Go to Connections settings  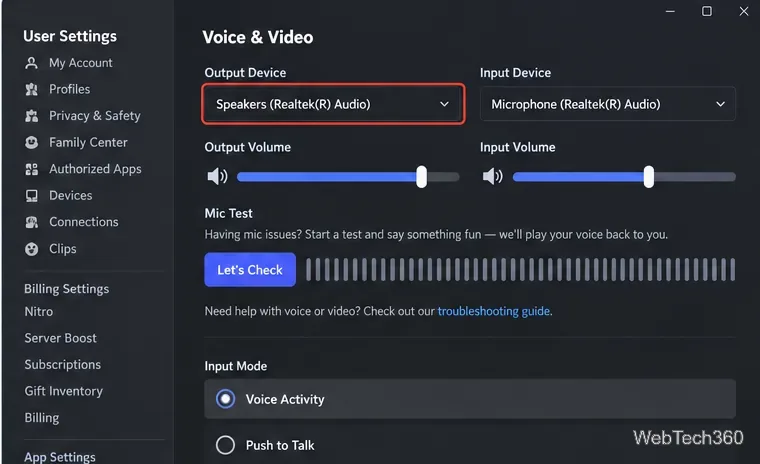tap(83, 222)
